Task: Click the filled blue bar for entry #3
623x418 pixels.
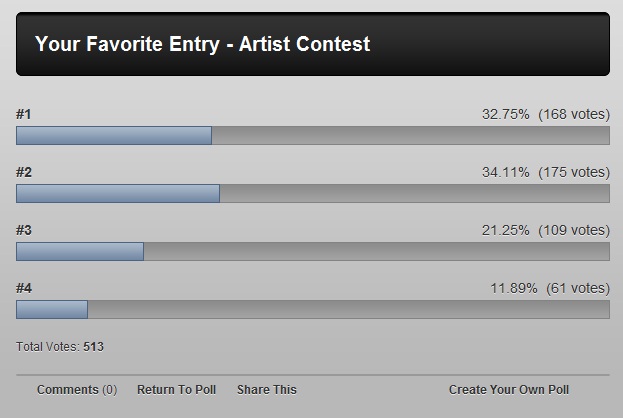Action: pyautogui.click(x=80, y=251)
